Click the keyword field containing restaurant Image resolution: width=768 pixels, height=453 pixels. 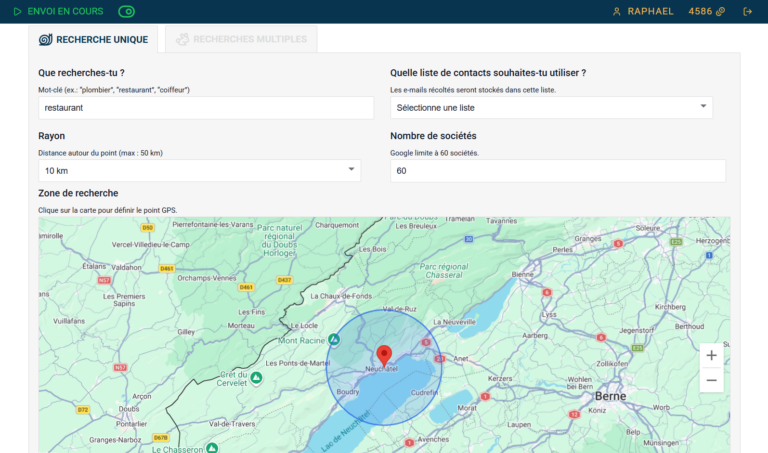click(x=206, y=108)
